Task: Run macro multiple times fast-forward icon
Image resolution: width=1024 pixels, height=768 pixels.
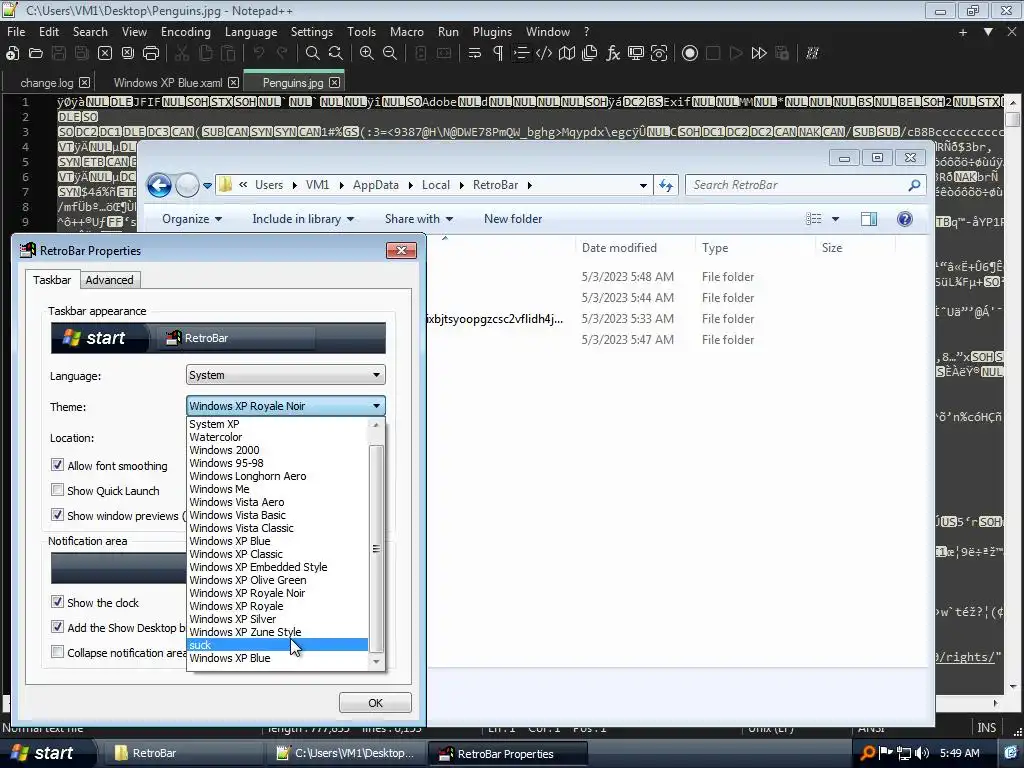Action: (759, 54)
